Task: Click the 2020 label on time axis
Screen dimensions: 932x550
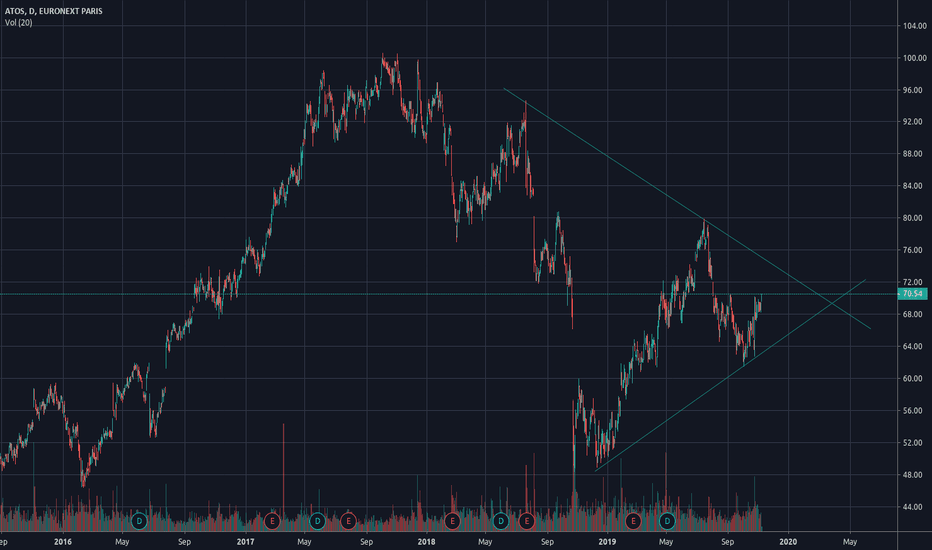Action: click(x=788, y=542)
